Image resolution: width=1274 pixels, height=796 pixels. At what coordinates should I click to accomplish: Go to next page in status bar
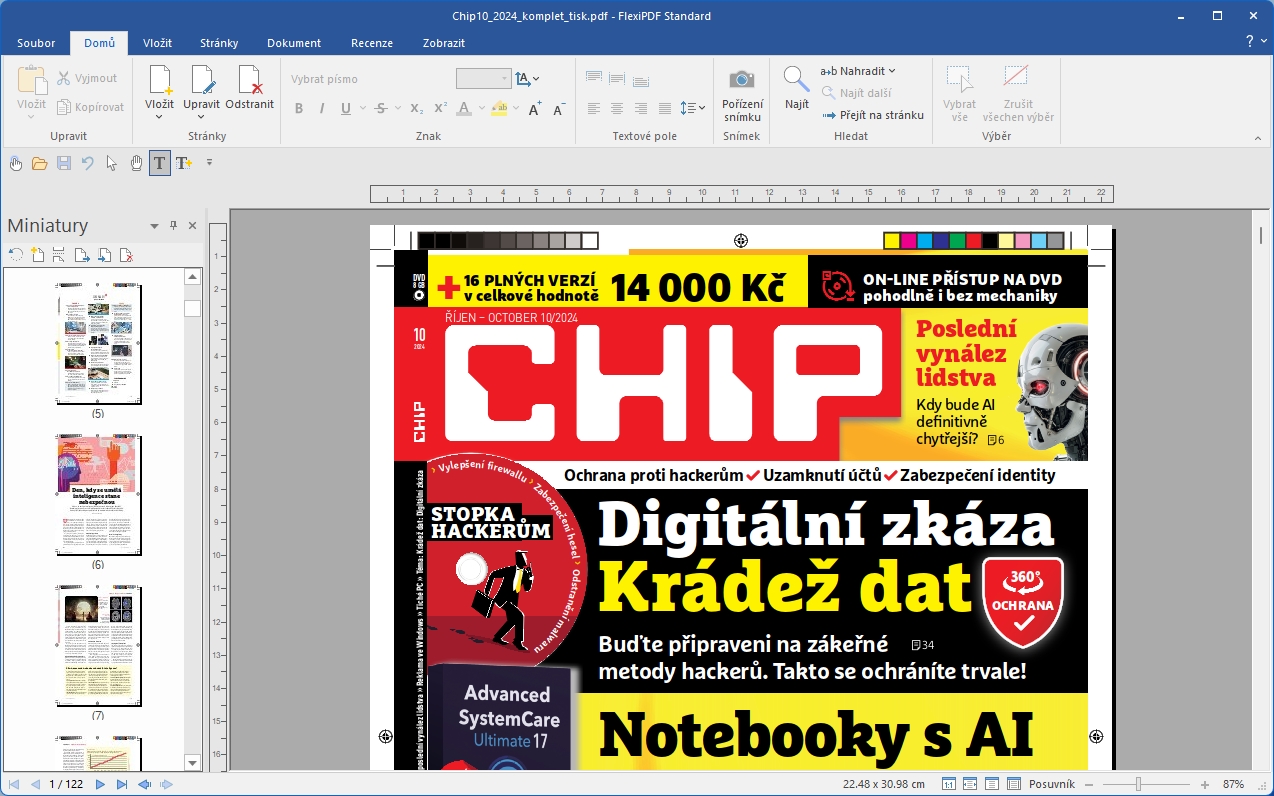(x=100, y=785)
